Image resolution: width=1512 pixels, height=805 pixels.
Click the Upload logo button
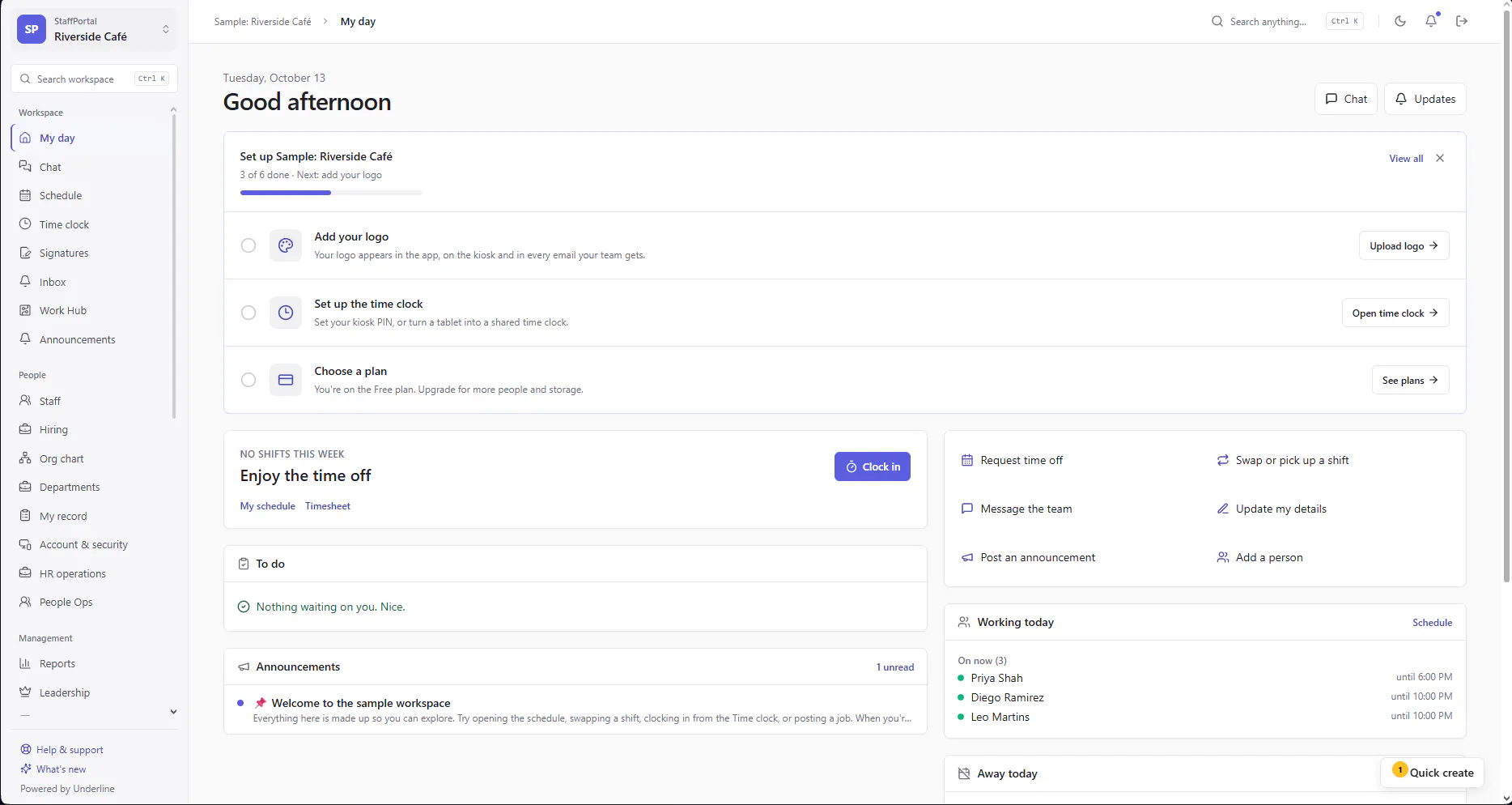1404,245
